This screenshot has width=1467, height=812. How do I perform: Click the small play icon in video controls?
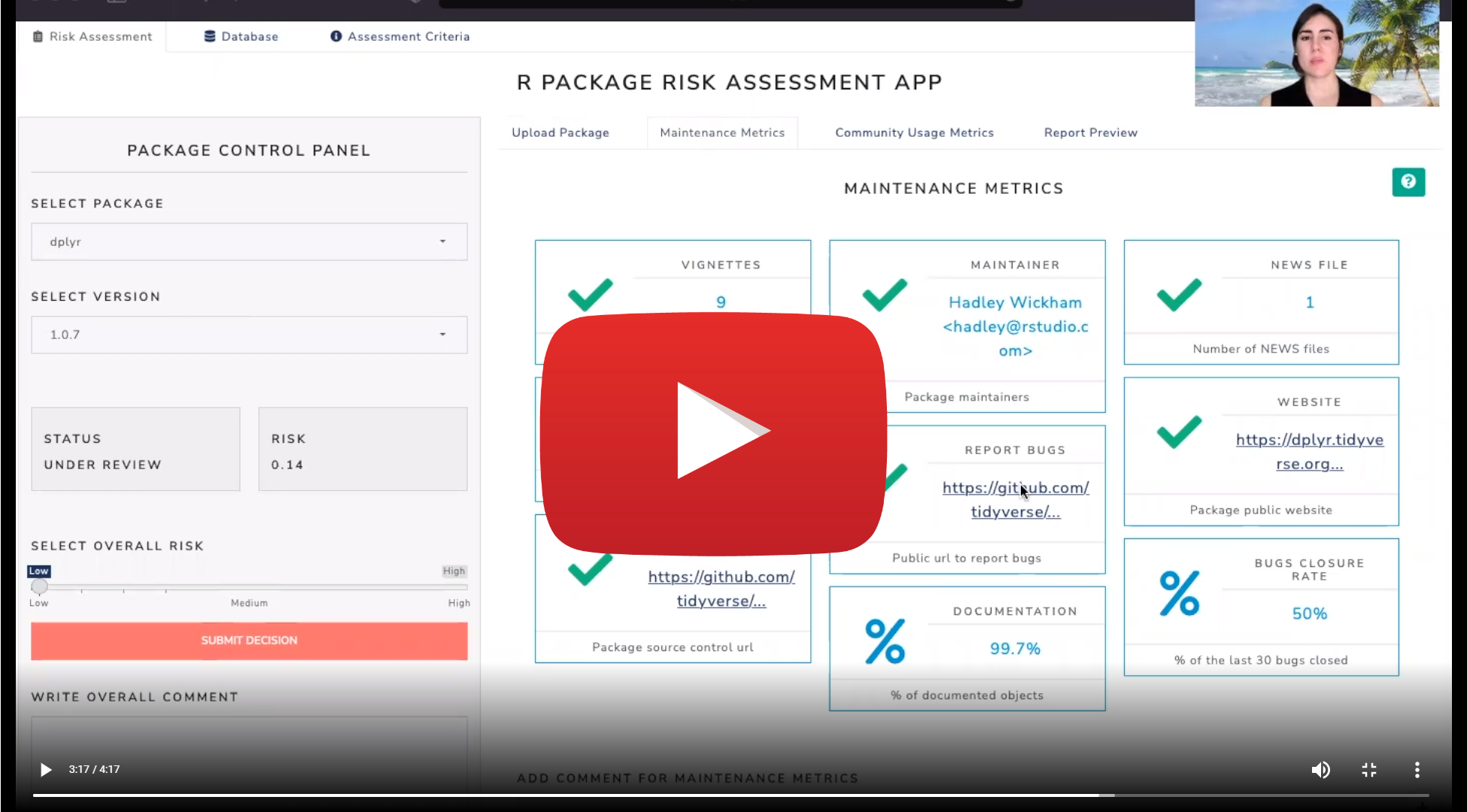pos(45,769)
